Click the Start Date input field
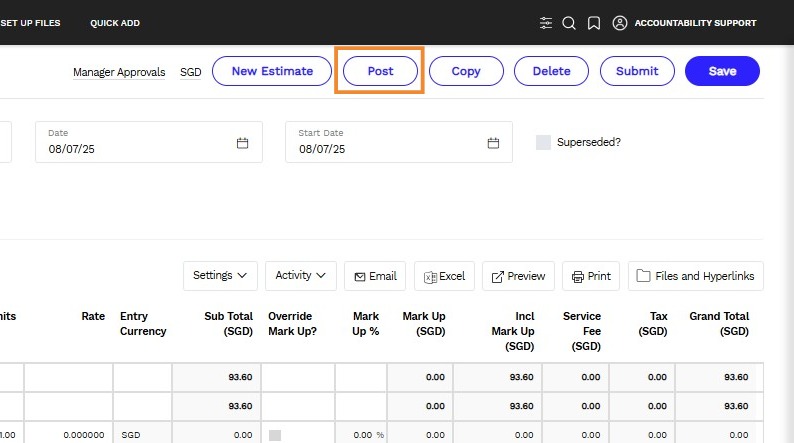794x443 pixels. point(399,142)
